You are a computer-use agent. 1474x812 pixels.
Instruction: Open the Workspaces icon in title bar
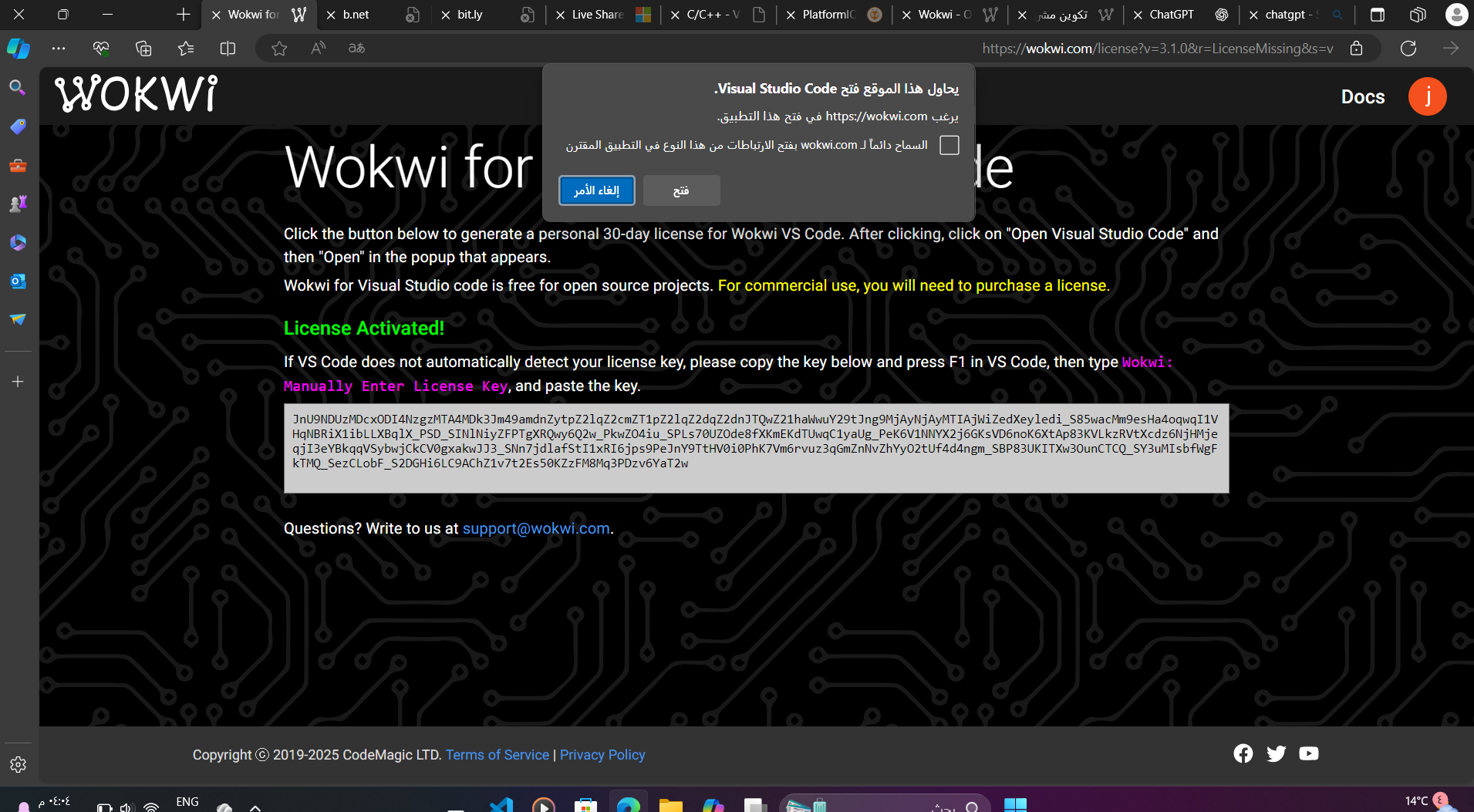pyautogui.click(x=1418, y=15)
